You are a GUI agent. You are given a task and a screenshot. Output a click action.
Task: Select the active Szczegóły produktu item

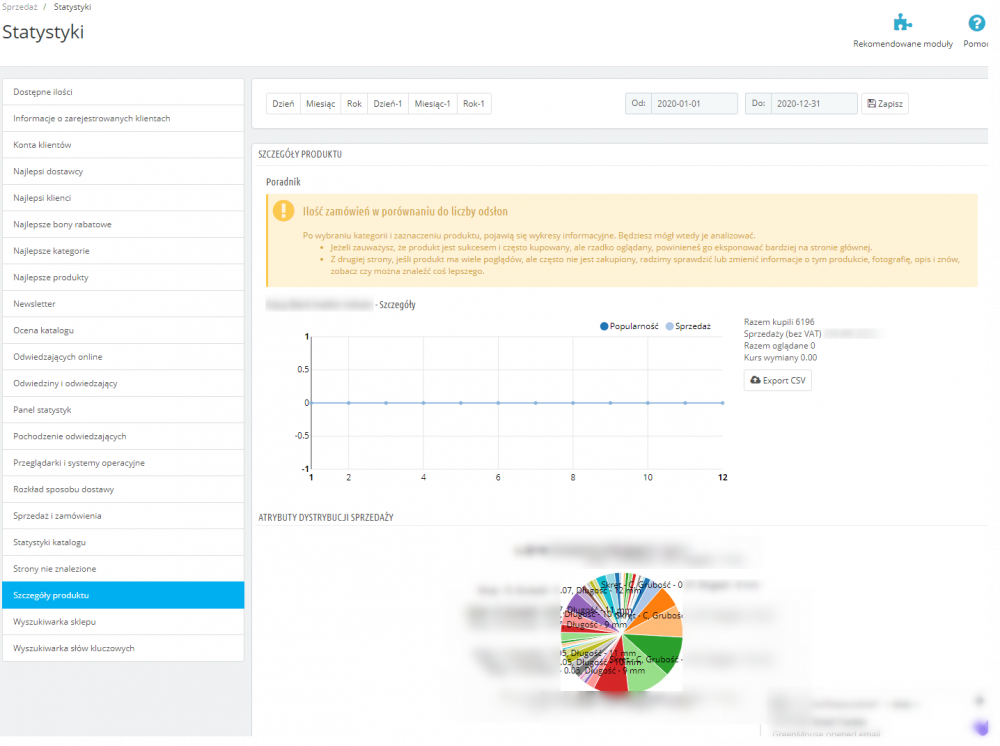pos(123,596)
